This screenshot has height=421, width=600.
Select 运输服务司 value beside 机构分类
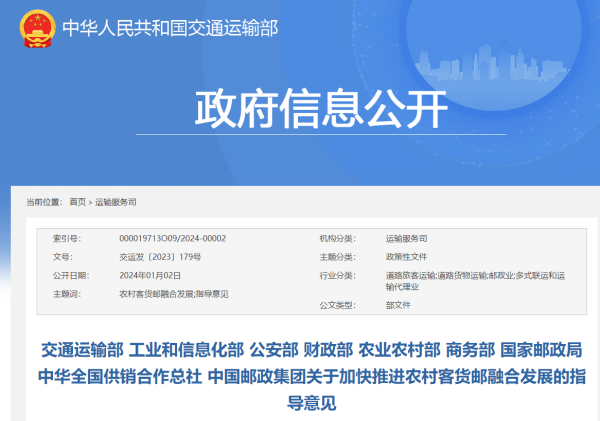pyautogui.click(x=406, y=238)
